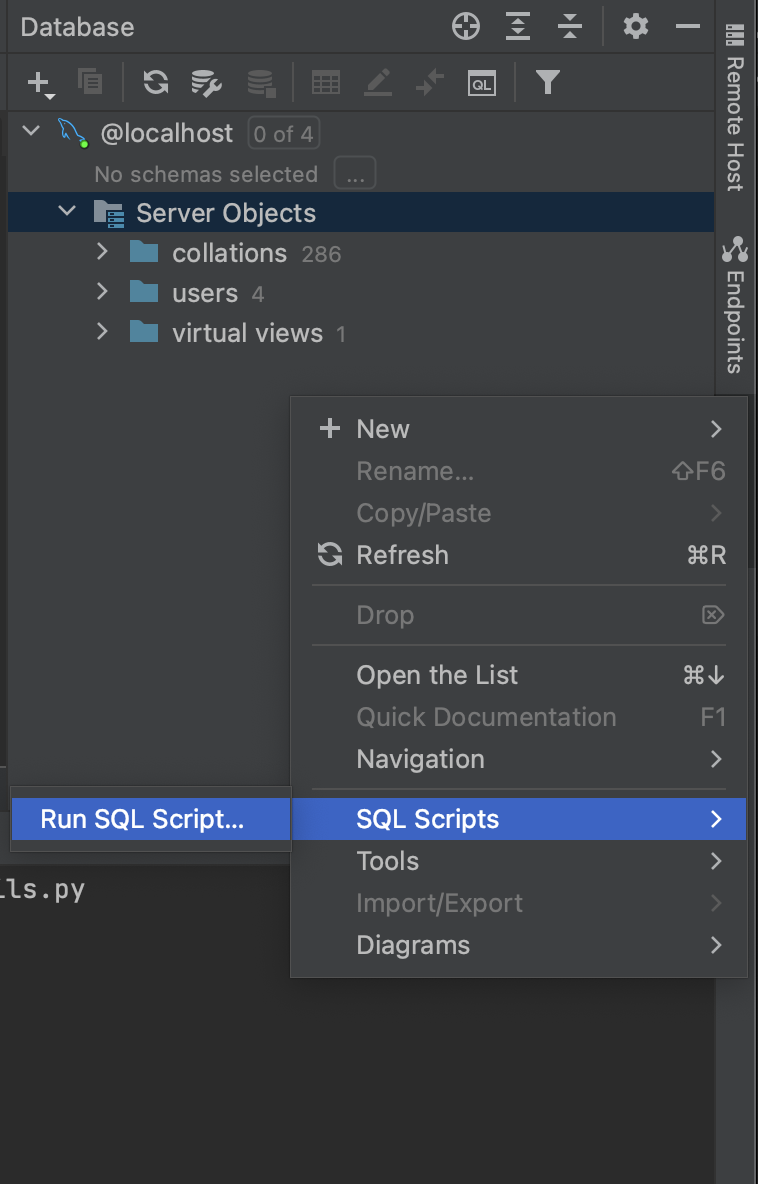Open Database panel settings gear
The height and width of the screenshot is (1184, 758).
635,27
